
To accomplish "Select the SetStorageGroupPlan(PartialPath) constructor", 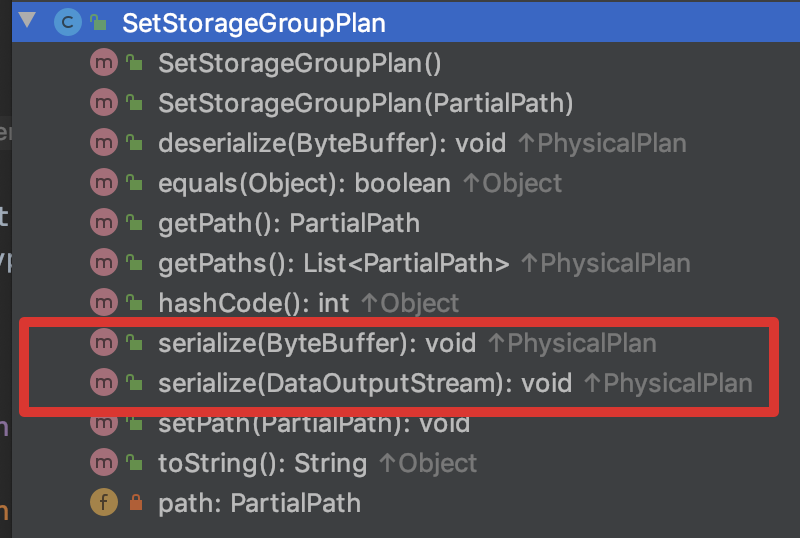I will [x=365, y=103].
